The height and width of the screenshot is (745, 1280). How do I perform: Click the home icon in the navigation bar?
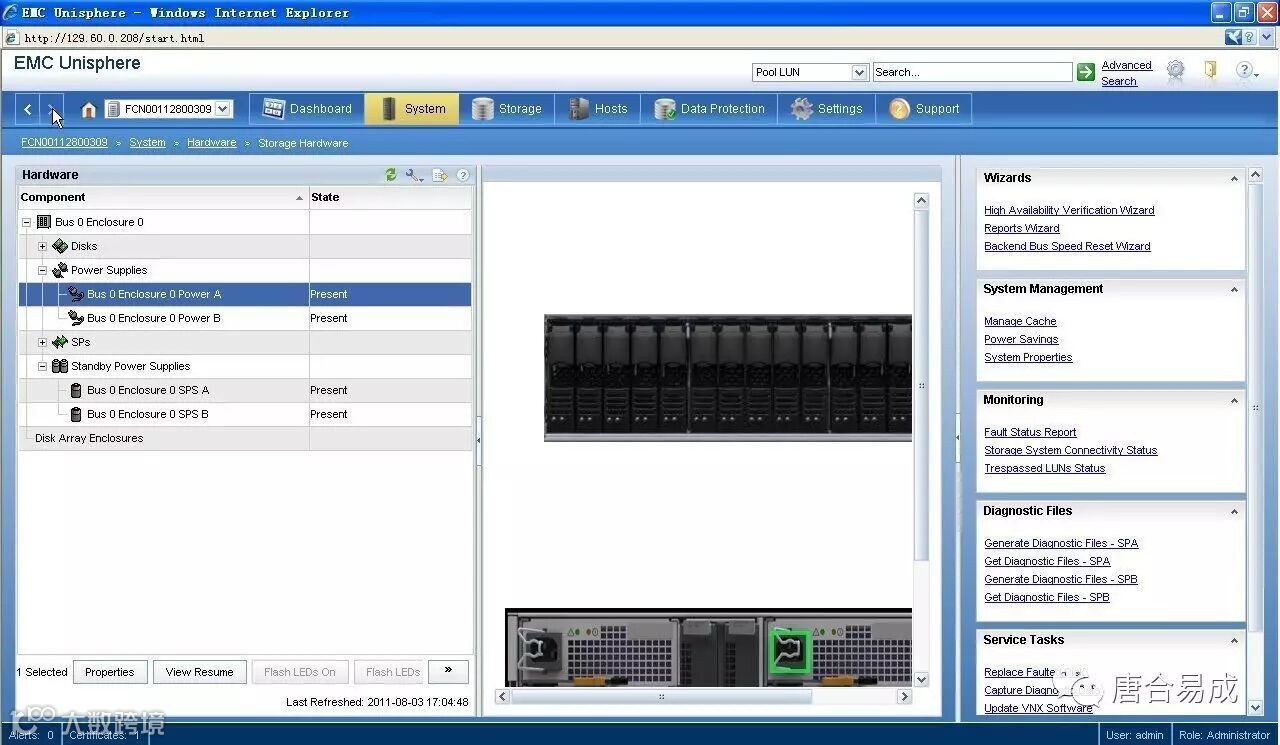coord(88,110)
